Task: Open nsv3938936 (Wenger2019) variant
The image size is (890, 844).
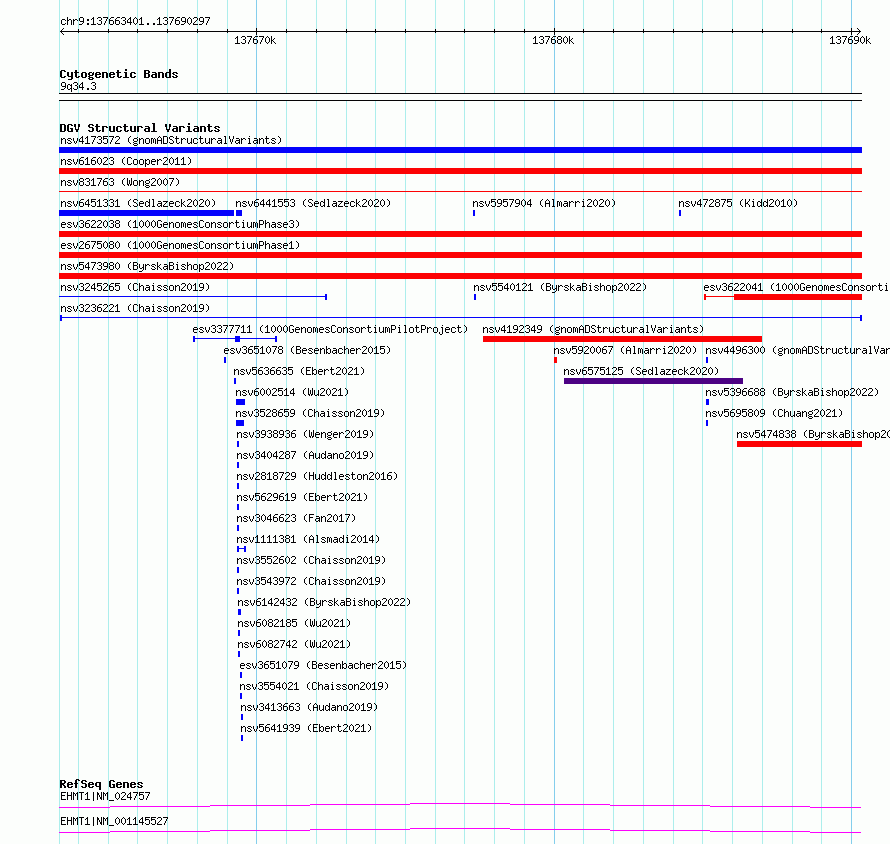Action: (305, 434)
